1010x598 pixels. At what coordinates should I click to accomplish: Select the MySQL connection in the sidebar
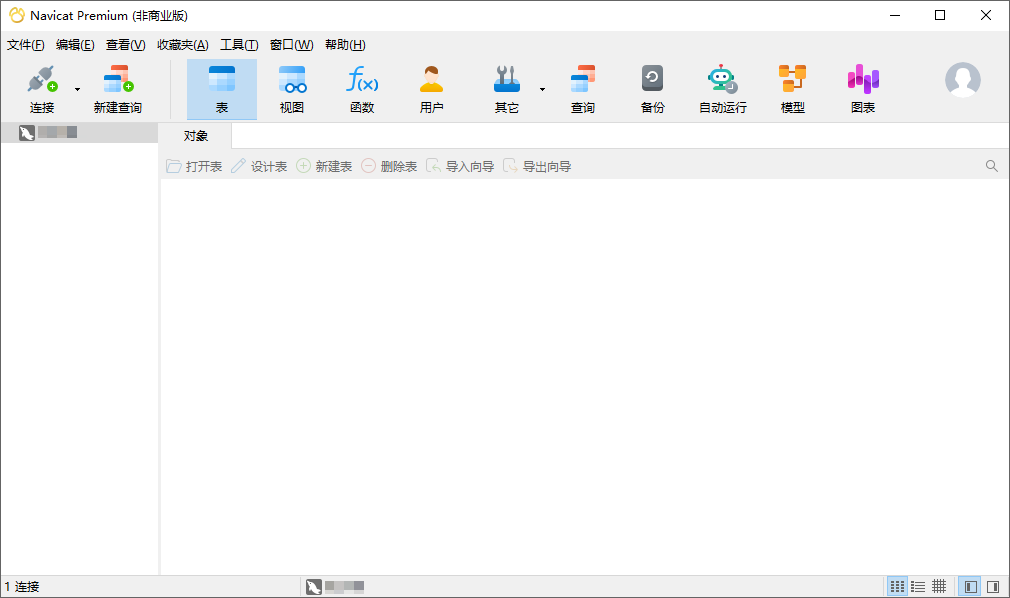pos(48,133)
